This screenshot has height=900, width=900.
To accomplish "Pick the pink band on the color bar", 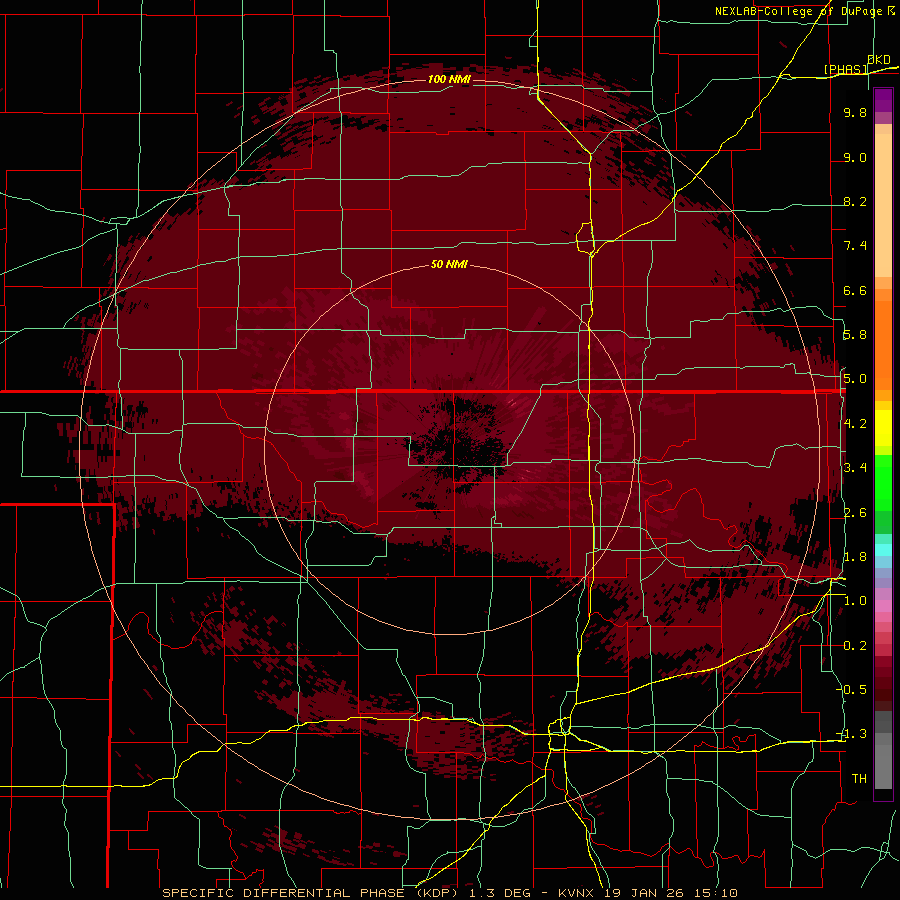I will (x=883, y=606).
